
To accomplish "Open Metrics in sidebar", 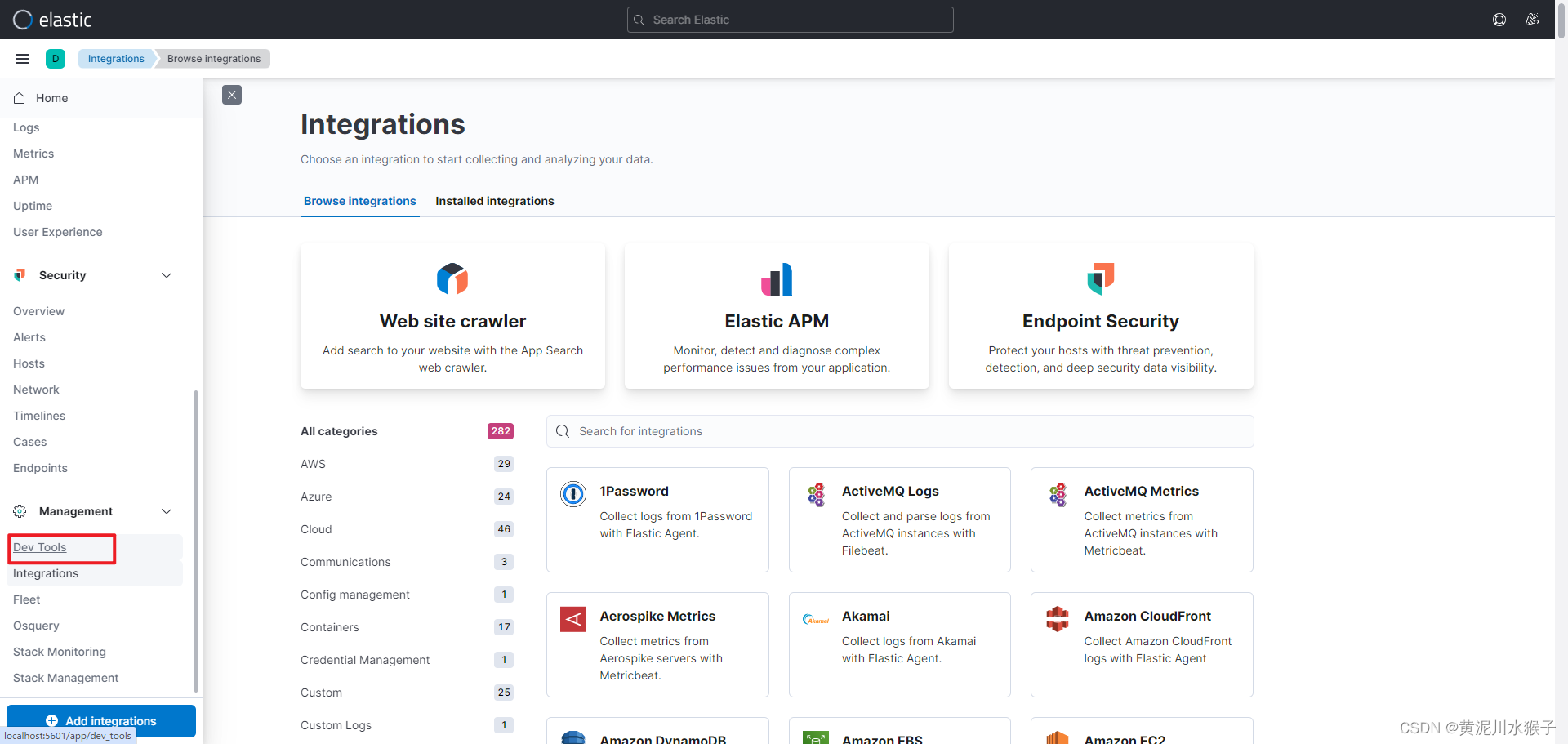I will pyautogui.click(x=33, y=154).
